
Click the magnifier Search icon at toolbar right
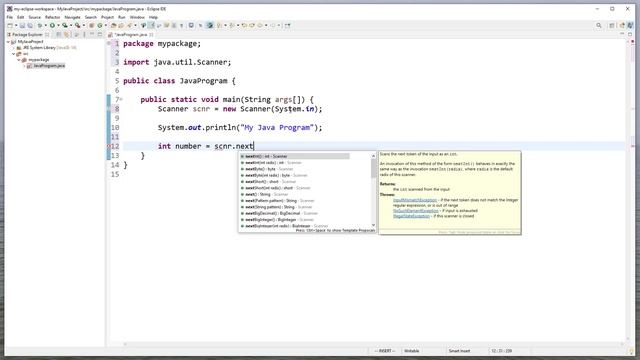[599, 25]
